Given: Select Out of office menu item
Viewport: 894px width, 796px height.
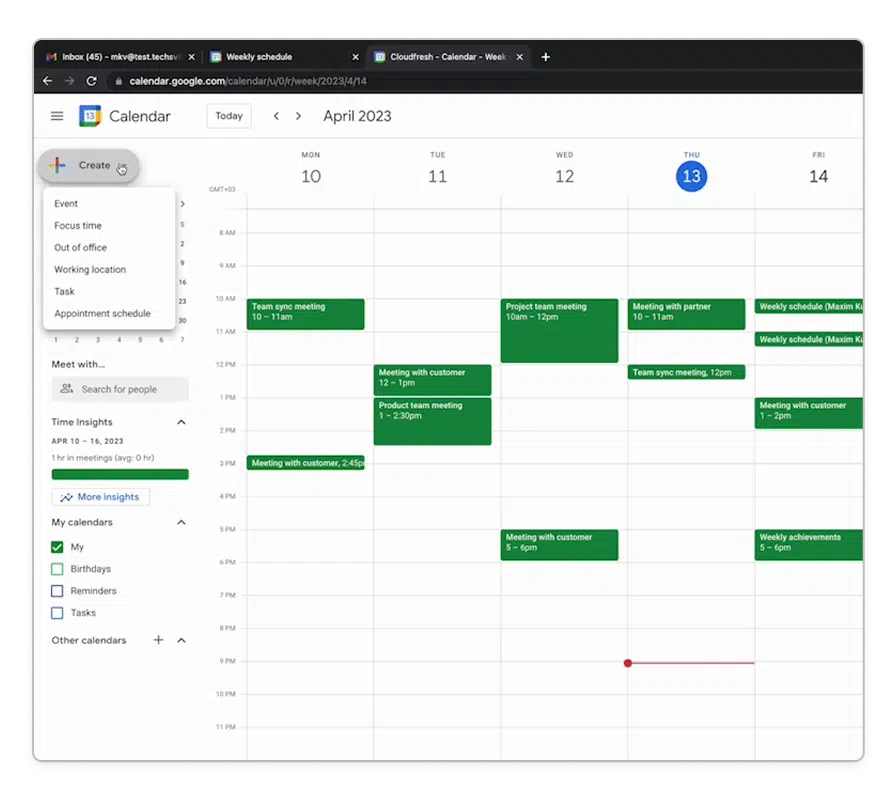Looking at the screenshot, I should tap(109, 247).
